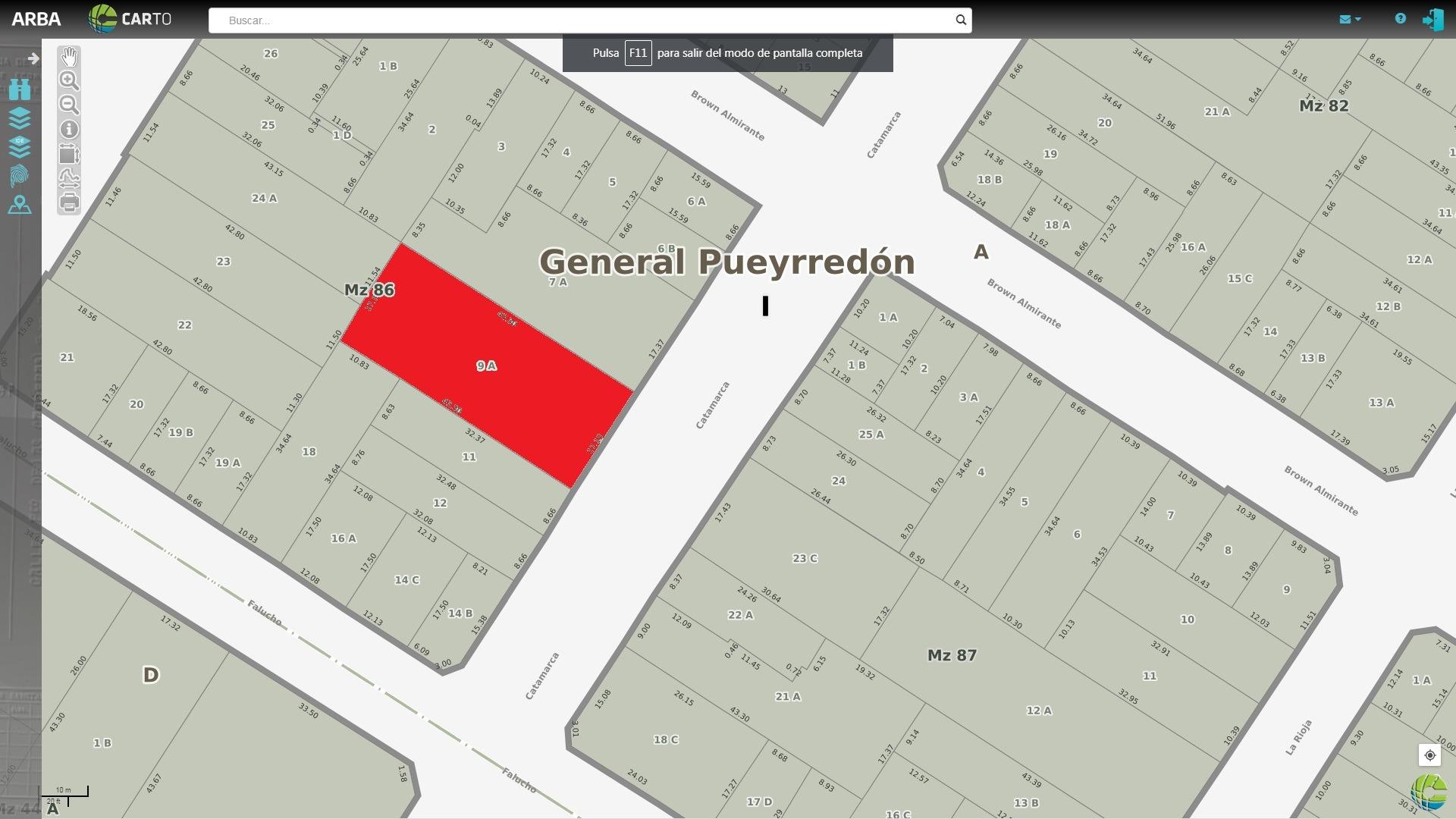This screenshot has height=819, width=1456.
Task: Select parcel 19 B
Action: click(180, 433)
